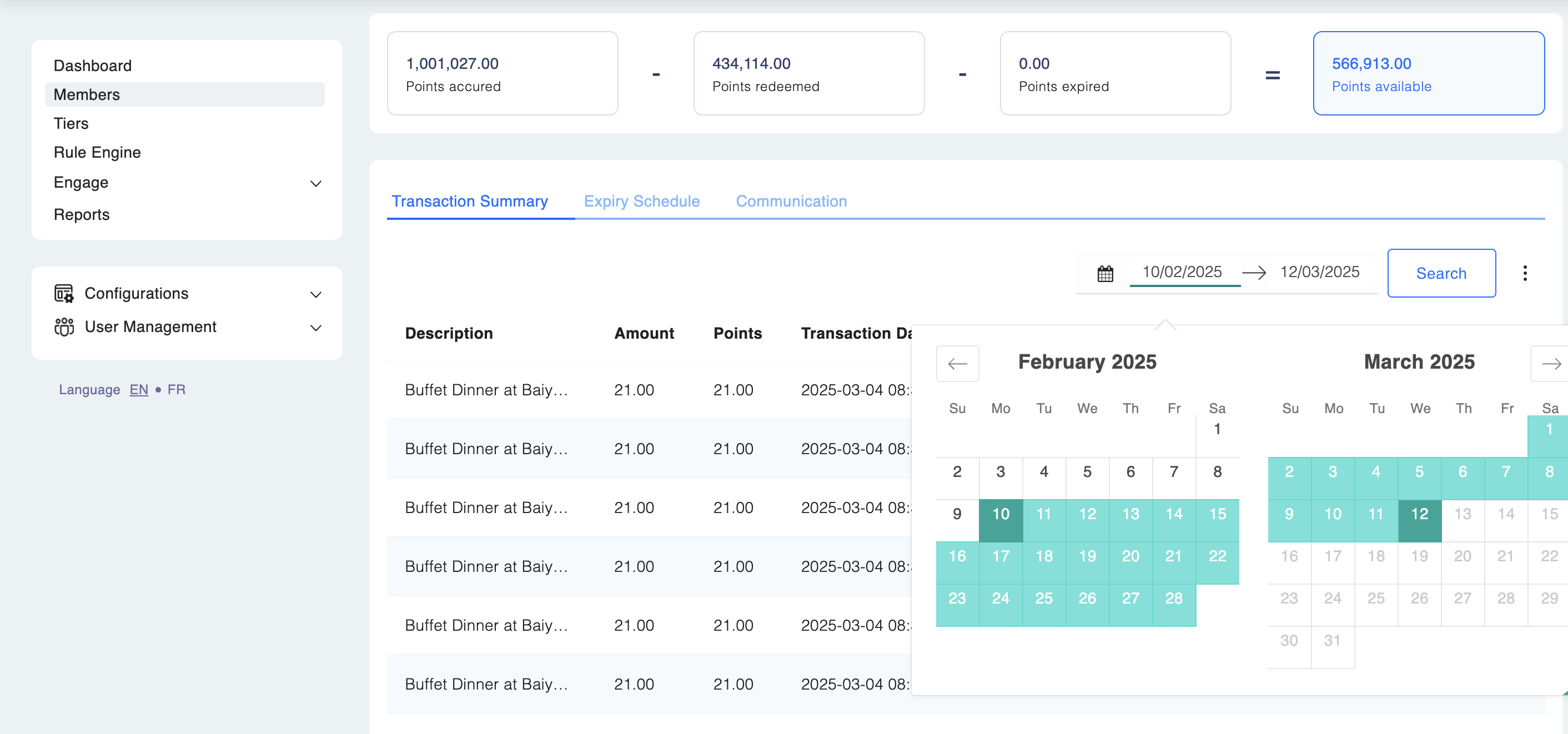Advance calendar with right arrow button
The height and width of the screenshot is (734, 1568).
pos(1550,363)
